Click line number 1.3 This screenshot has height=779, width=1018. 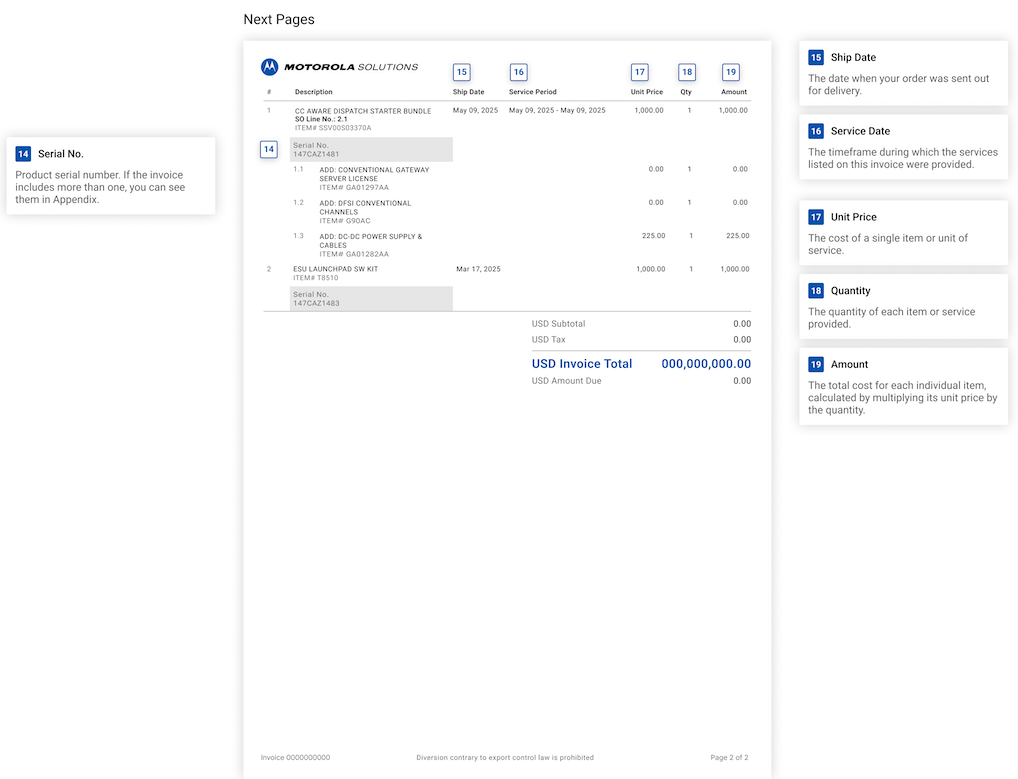299,236
